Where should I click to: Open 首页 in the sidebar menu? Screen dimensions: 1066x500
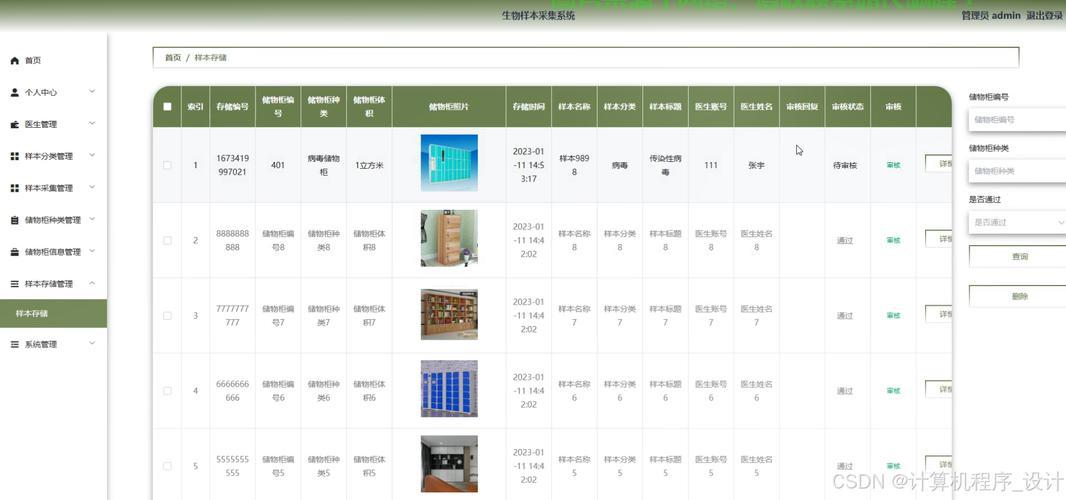tap(53, 61)
